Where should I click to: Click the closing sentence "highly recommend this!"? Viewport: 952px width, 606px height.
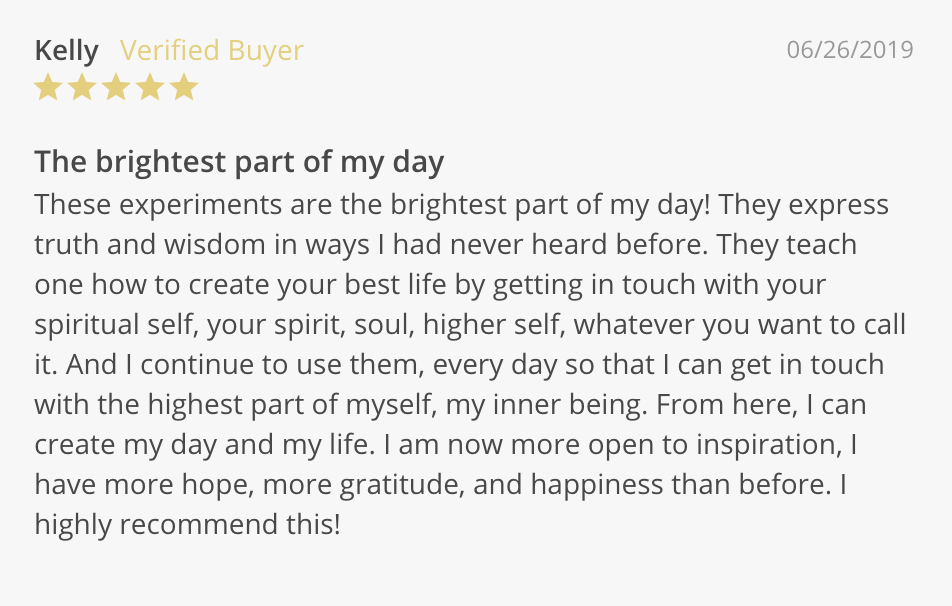click(187, 525)
